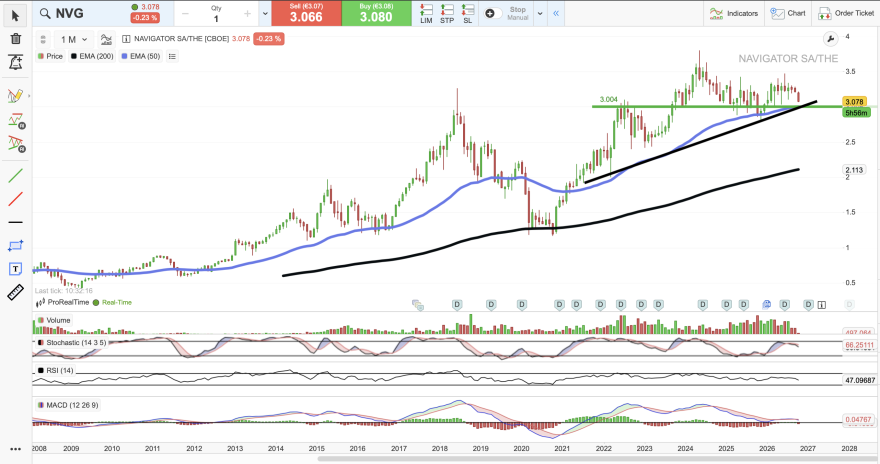880x464 pixels.
Task: Click the search magnifier next to NVG
Action: coord(45,13)
